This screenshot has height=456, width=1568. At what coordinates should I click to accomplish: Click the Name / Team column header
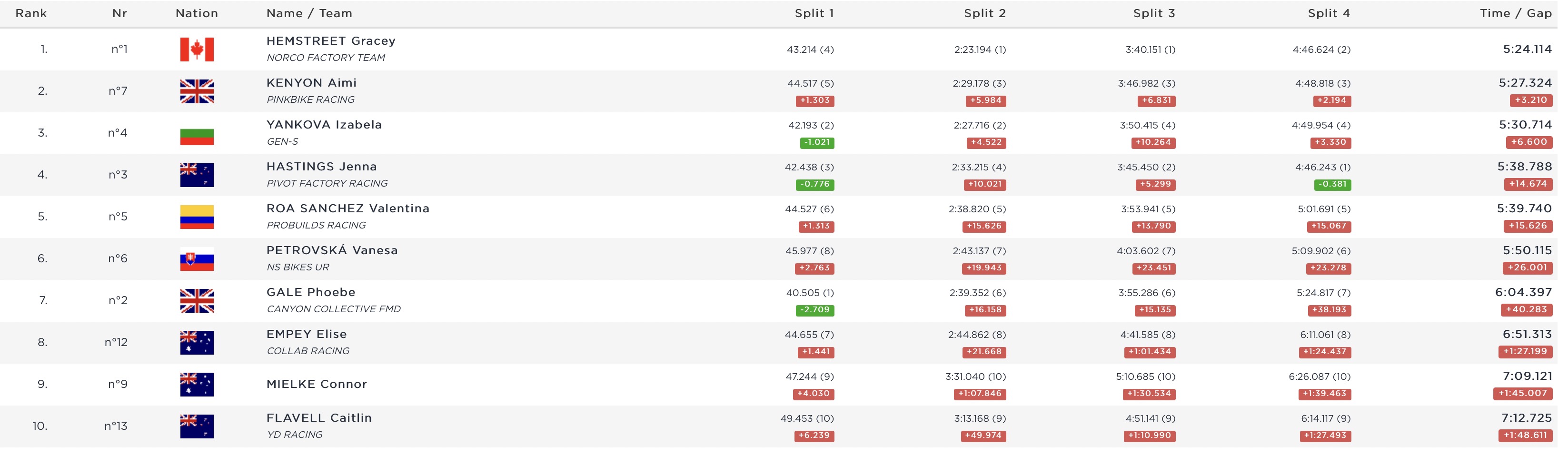point(309,13)
